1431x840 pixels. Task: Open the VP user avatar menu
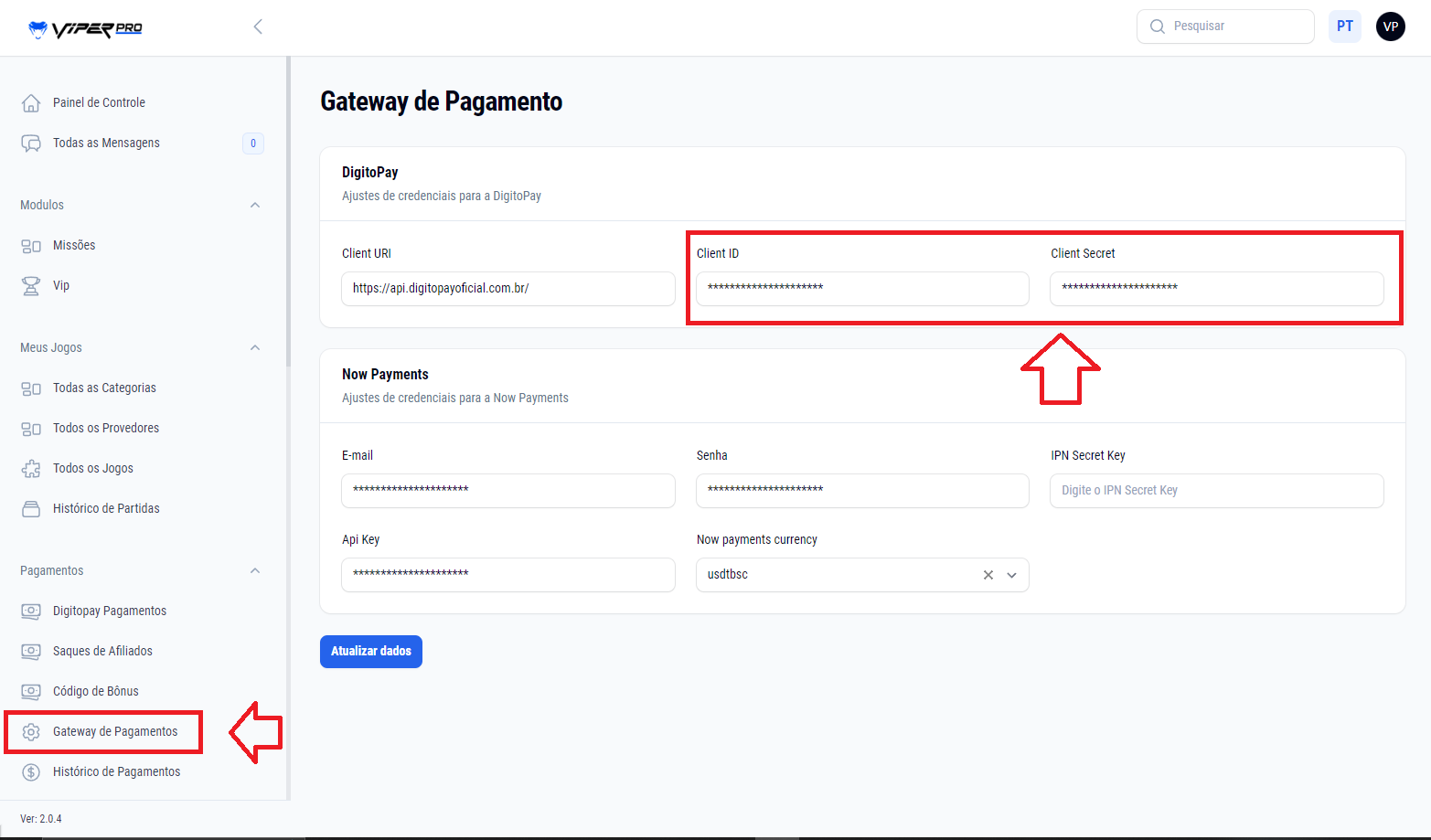pyautogui.click(x=1390, y=27)
